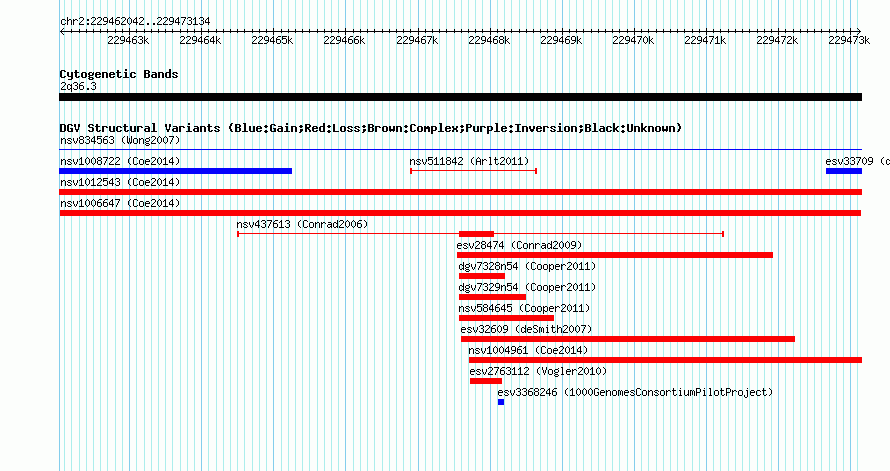Select the red dgv7328n54 loss bar
The image size is (890, 471).
click(482, 276)
